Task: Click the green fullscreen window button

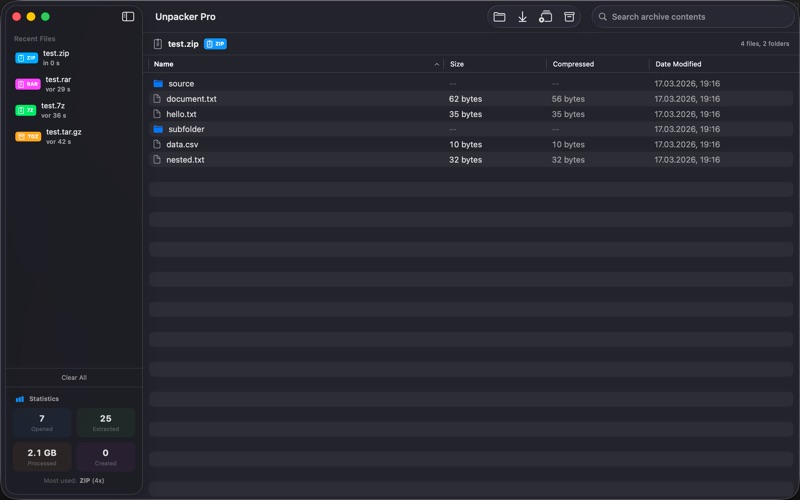Action: 45,17
